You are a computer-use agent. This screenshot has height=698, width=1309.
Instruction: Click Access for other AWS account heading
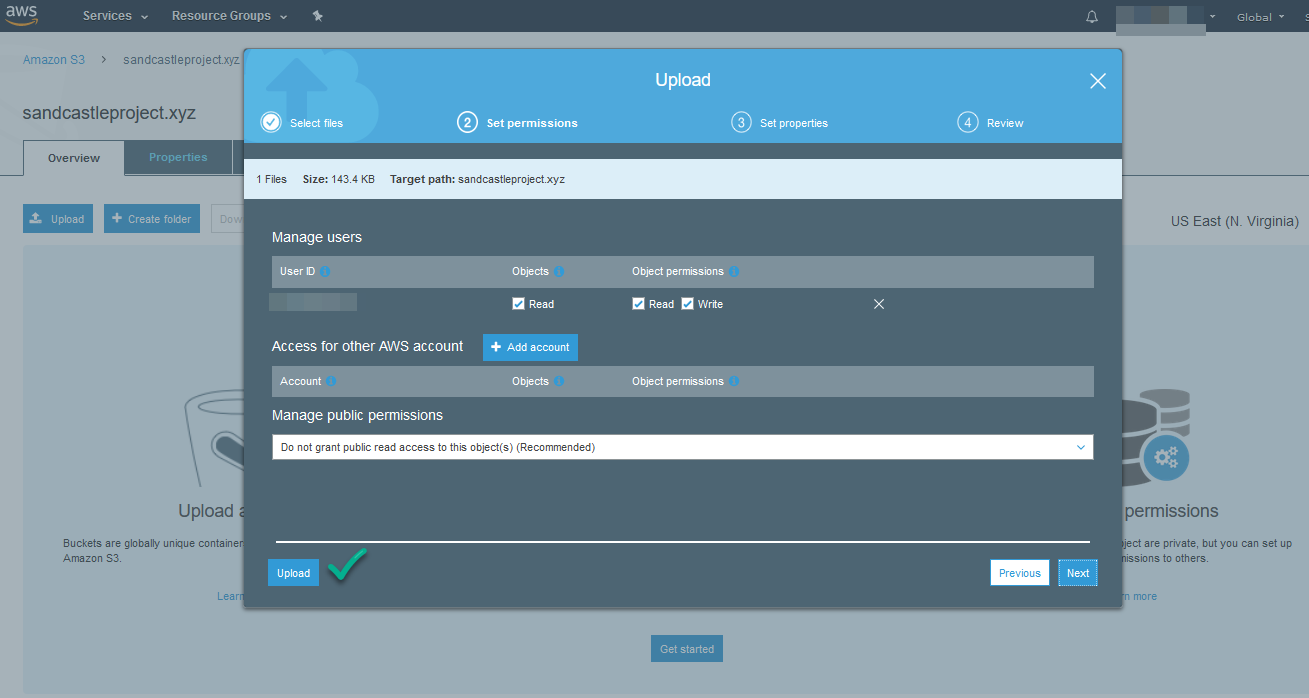coord(368,346)
